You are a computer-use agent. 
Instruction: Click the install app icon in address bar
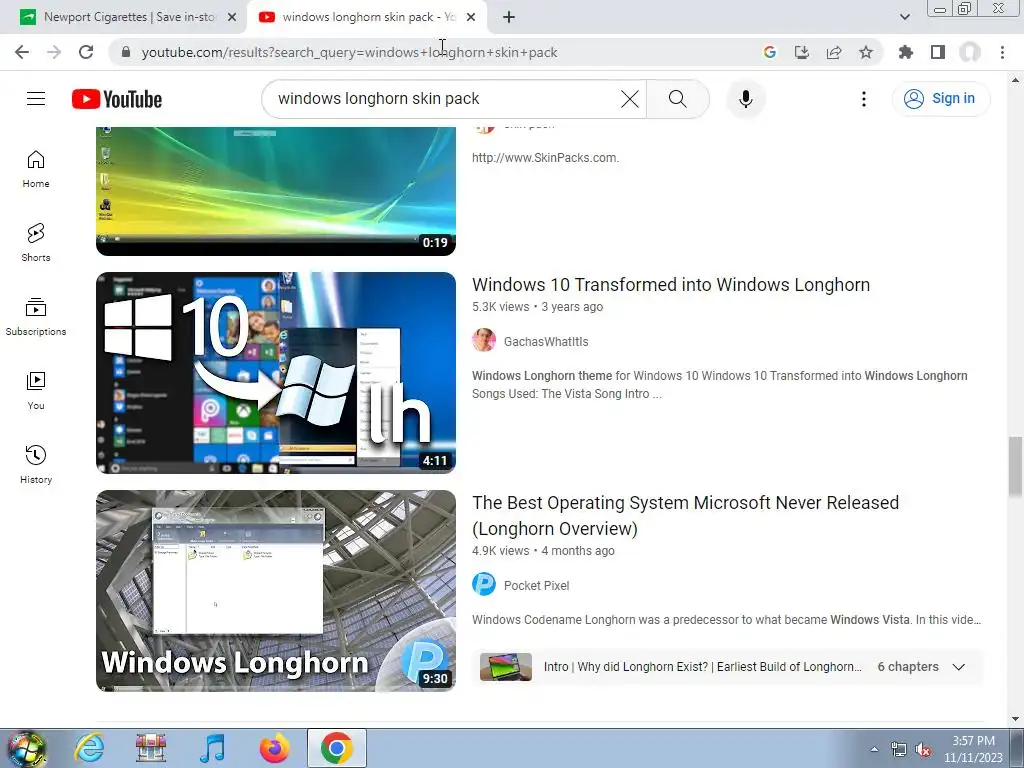point(801,52)
